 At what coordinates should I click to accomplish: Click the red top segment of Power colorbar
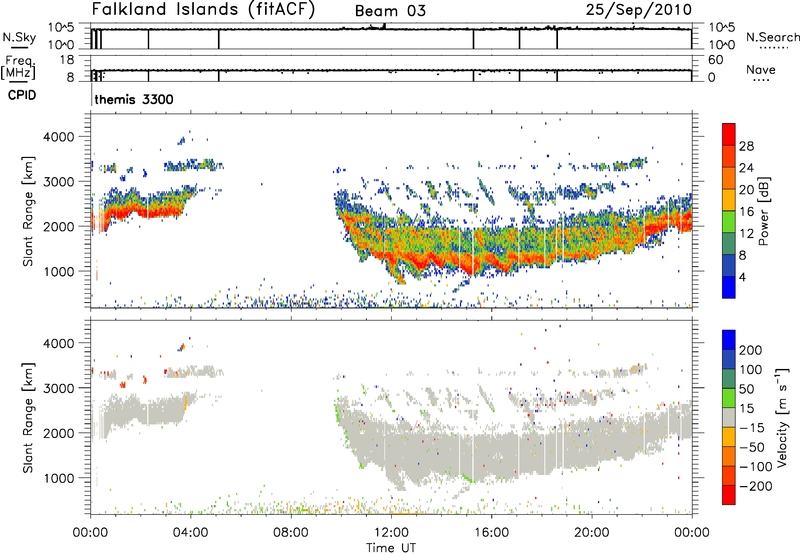(x=729, y=134)
